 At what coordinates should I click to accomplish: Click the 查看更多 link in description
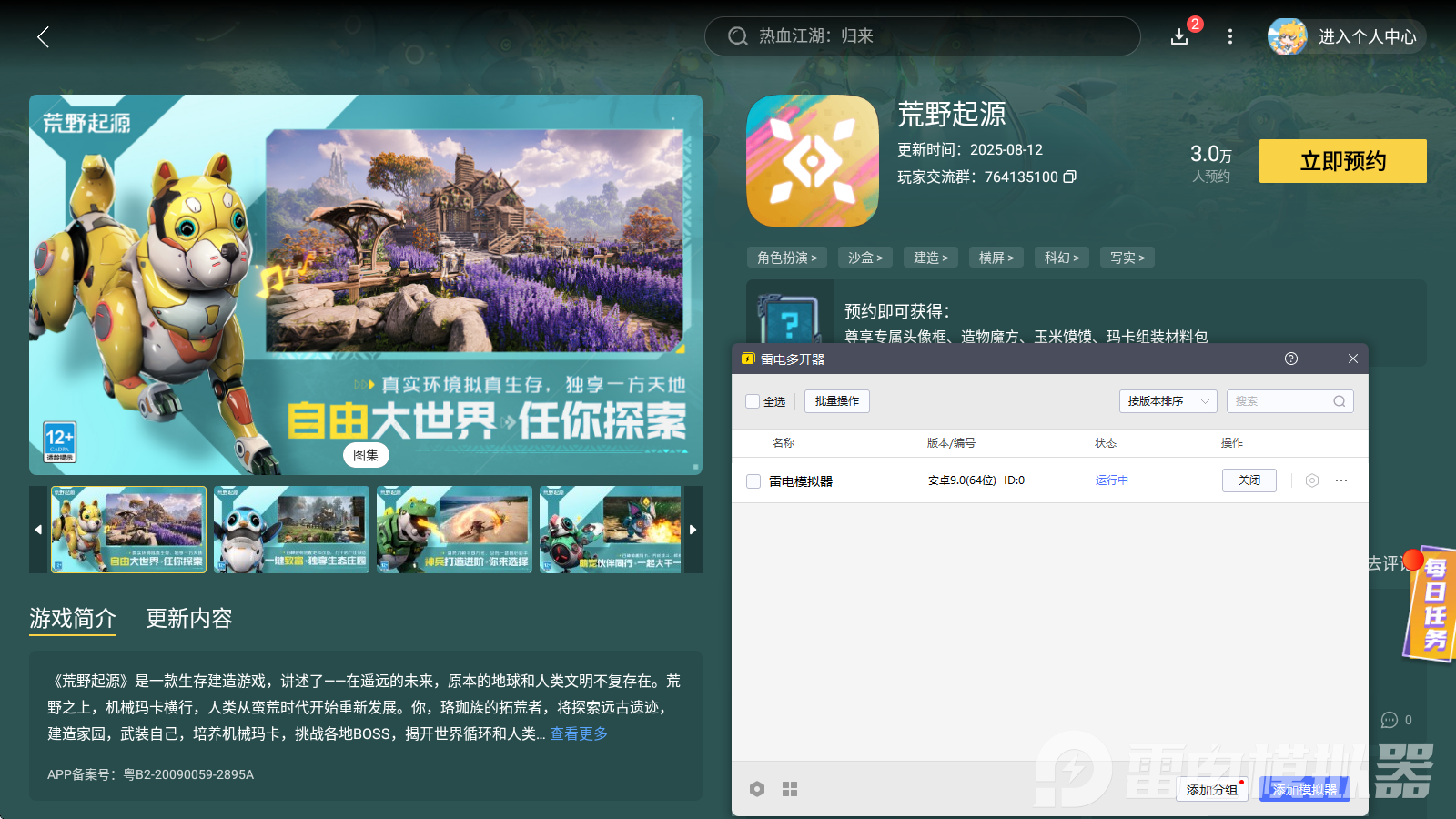coord(579,733)
